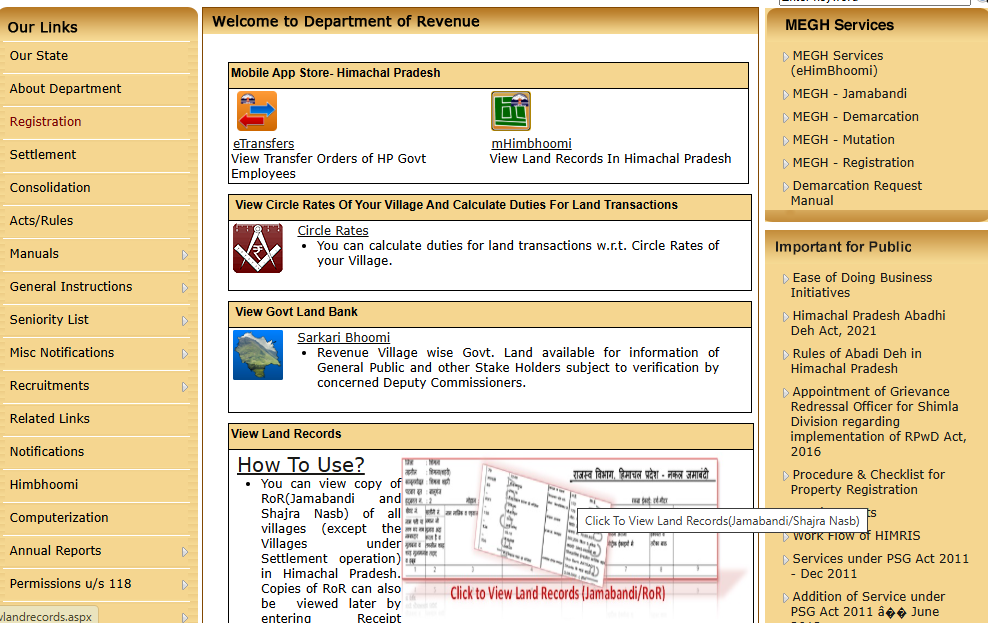Open Procedure & Checklist for Property Registration
Screen dimensions: 988x623
coord(868,482)
